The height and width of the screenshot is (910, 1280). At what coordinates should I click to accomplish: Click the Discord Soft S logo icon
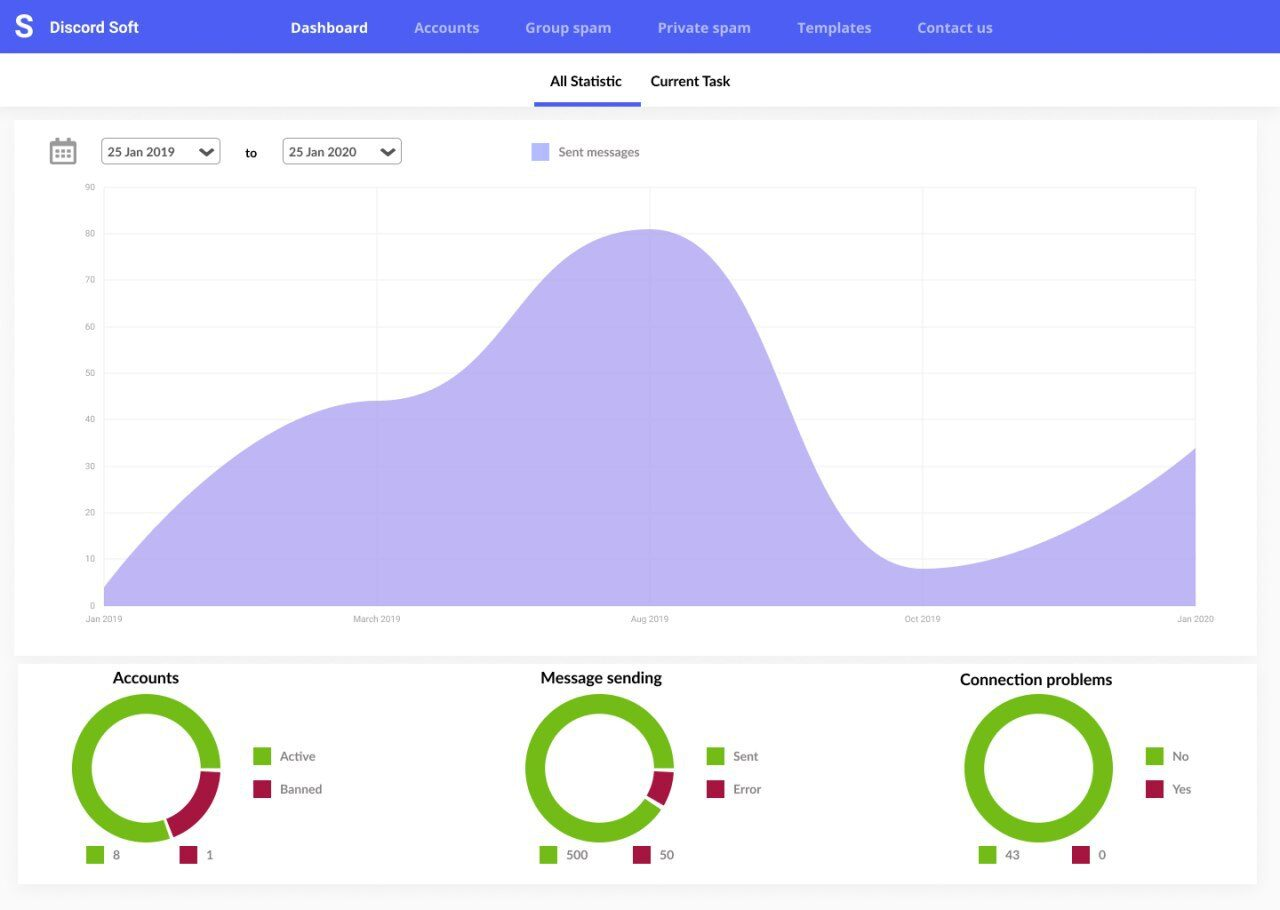24,27
